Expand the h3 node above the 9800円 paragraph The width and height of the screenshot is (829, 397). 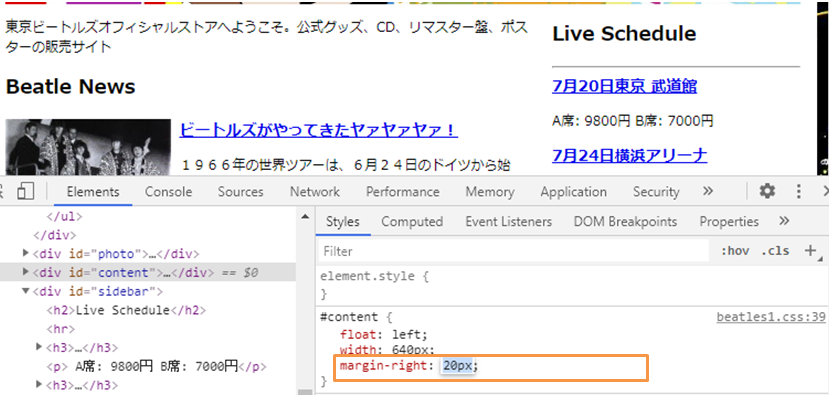(39, 347)
